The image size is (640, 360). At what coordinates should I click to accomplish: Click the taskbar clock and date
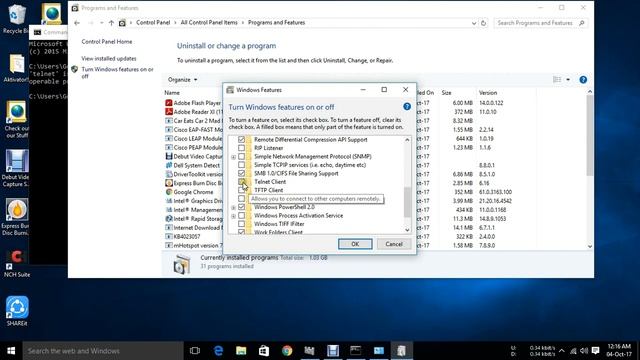619,350
